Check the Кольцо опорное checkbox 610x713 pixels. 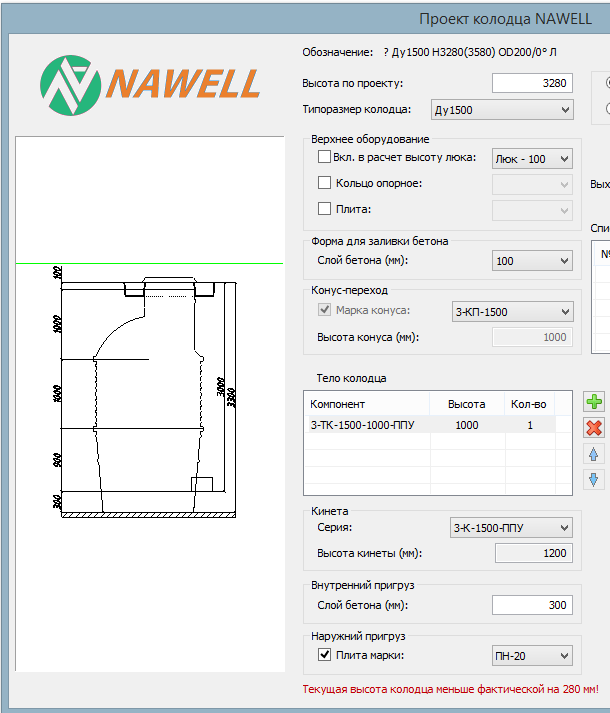(324, 183)
